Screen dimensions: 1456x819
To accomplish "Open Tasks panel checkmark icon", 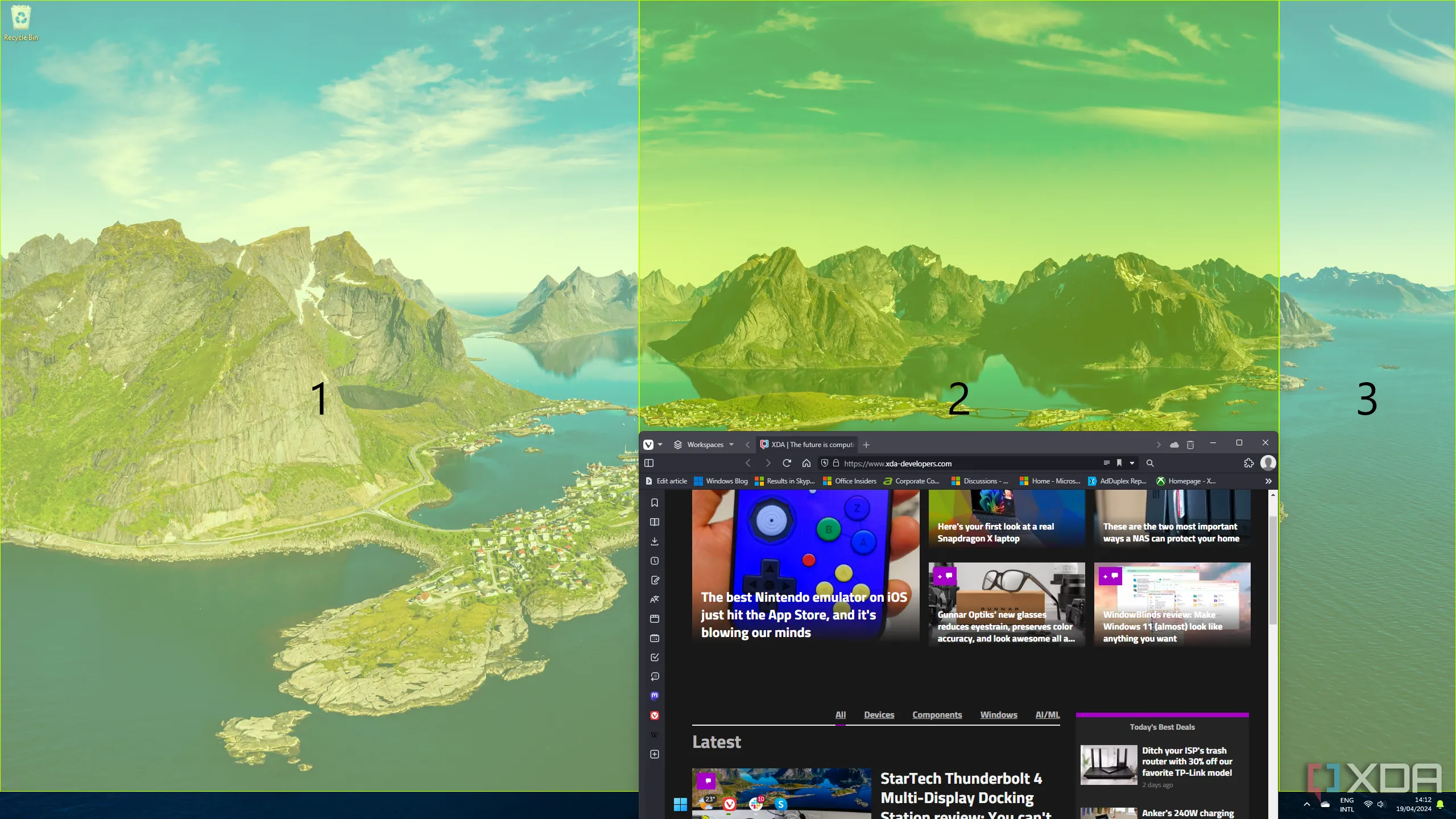I will tap(655, 657).
